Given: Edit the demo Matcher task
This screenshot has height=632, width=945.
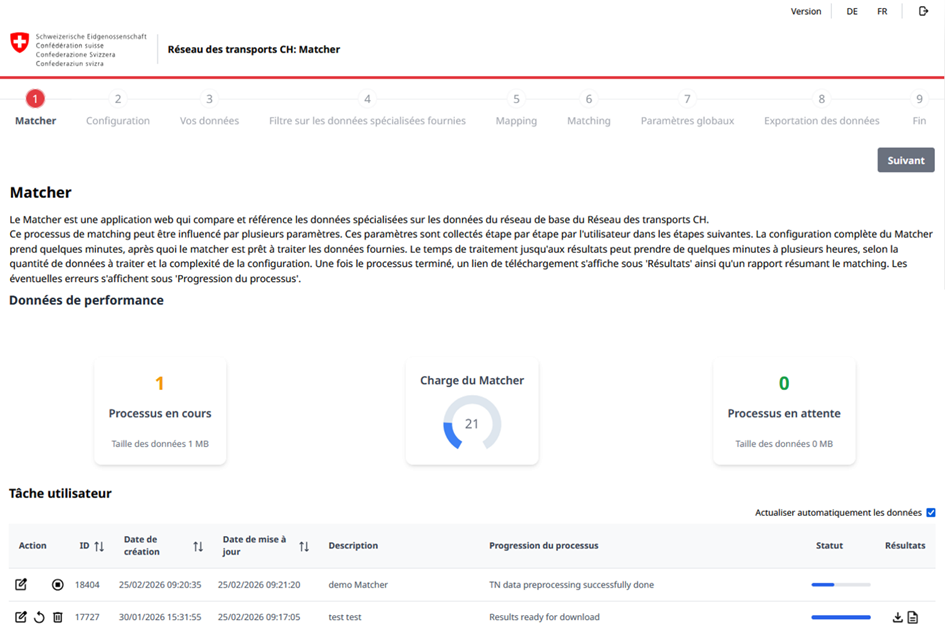Looking at the screenshot, I should [21, 585].
